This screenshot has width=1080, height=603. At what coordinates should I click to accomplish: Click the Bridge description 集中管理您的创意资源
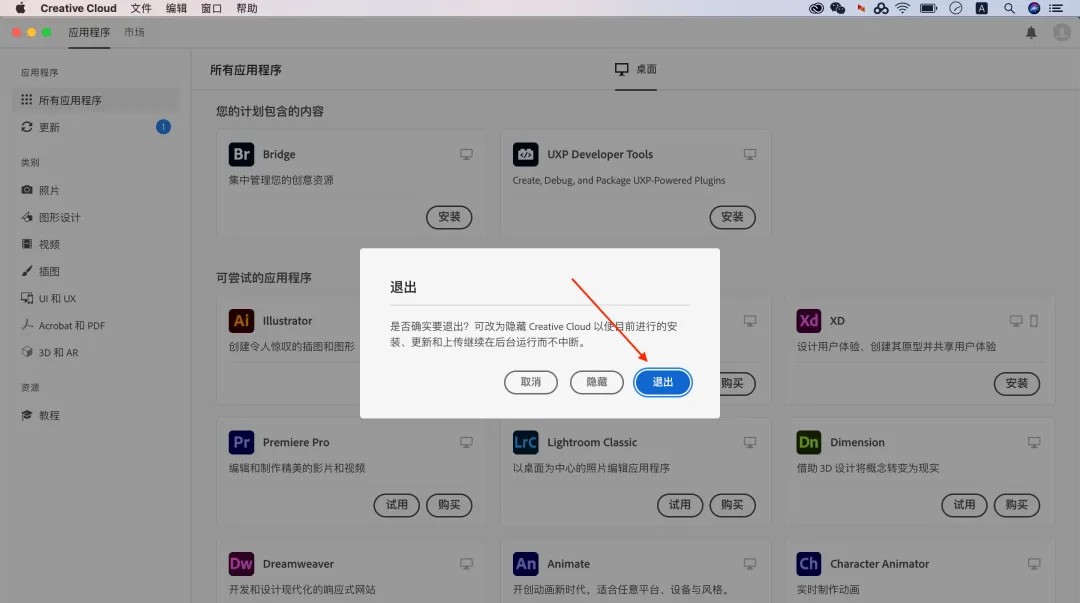281,180
